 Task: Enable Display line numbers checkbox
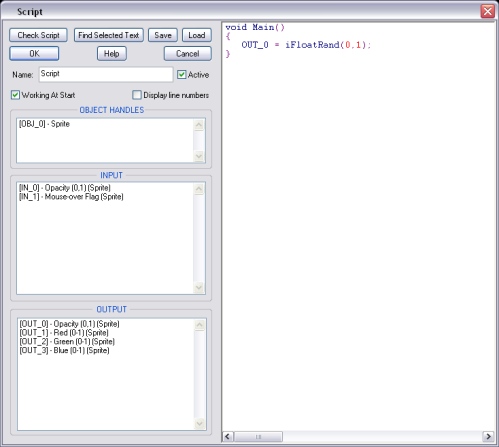137,95
